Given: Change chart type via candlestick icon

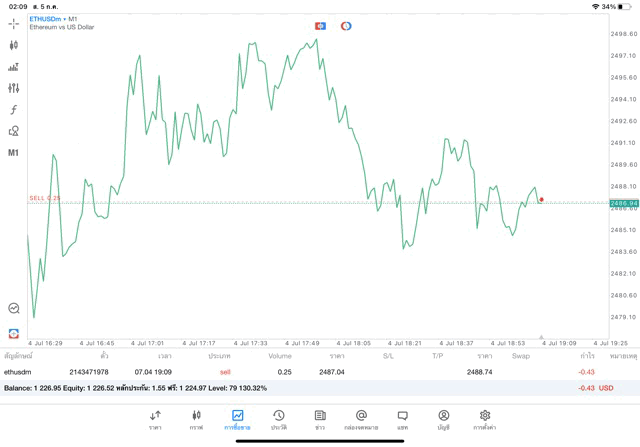Looking at the screenshot, I should click(14, 45).
